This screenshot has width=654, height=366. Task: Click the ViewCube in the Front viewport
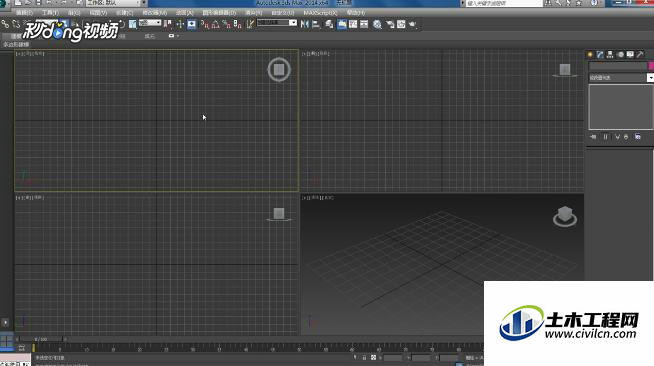[x=565, y=70]
